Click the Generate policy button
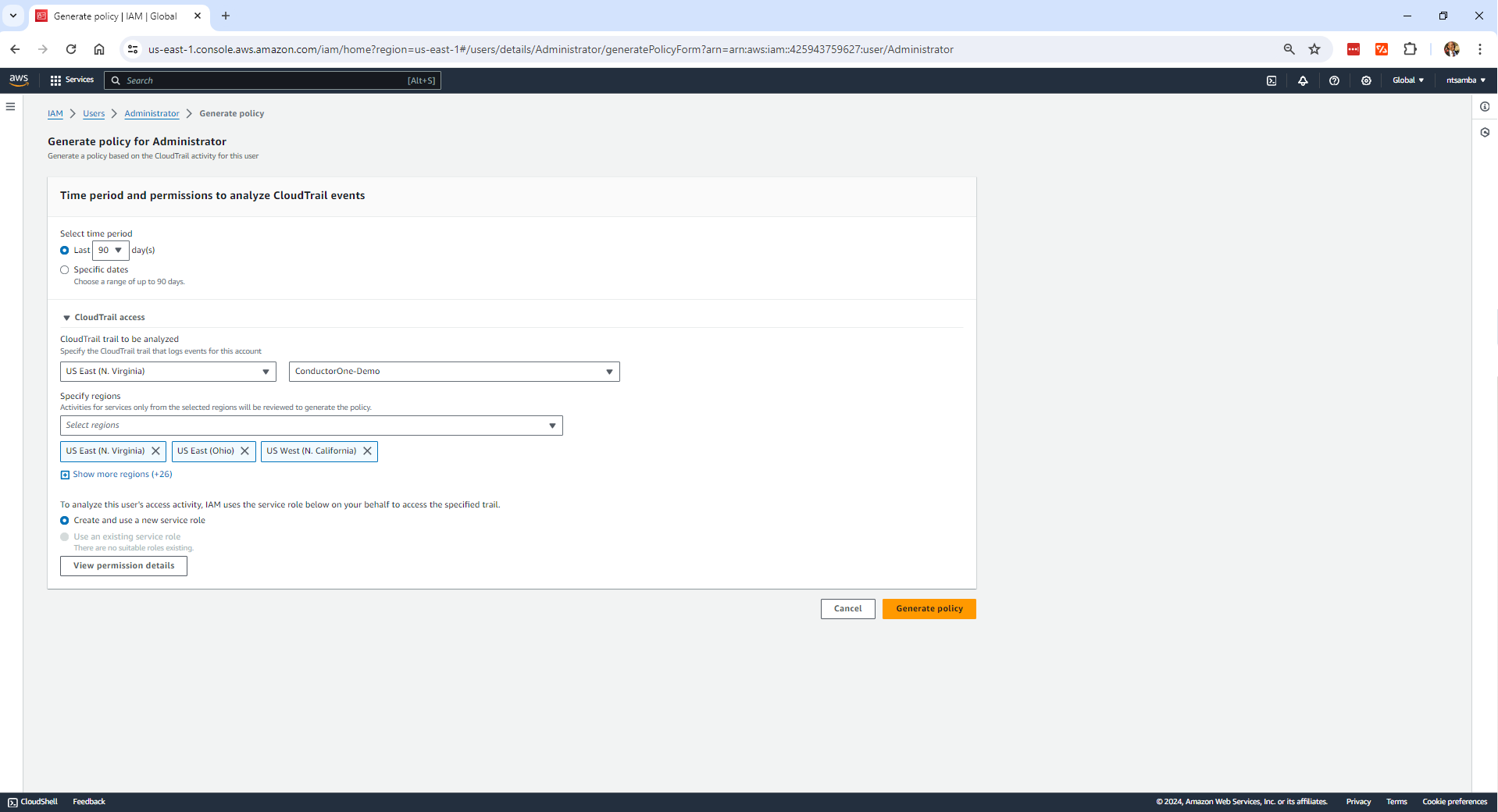The image size is (1498, 812). tap(929, 609)
